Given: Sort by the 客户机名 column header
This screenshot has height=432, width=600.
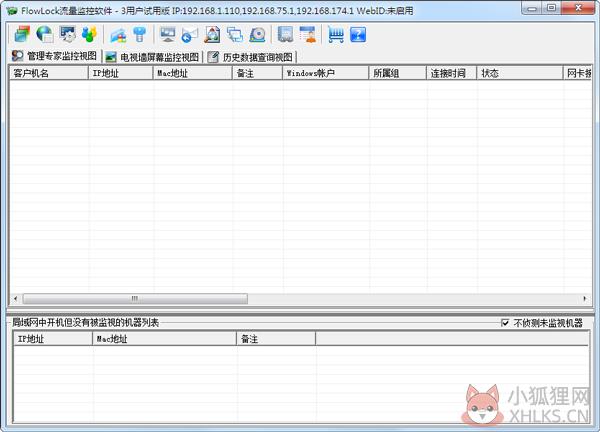Looking at the screenshot, I should click(x=49, y=73).
